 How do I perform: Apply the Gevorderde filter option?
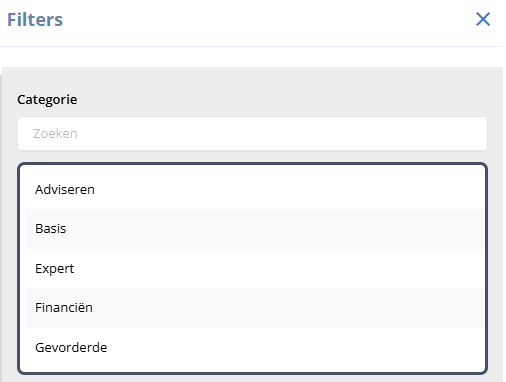pos(254,347)
